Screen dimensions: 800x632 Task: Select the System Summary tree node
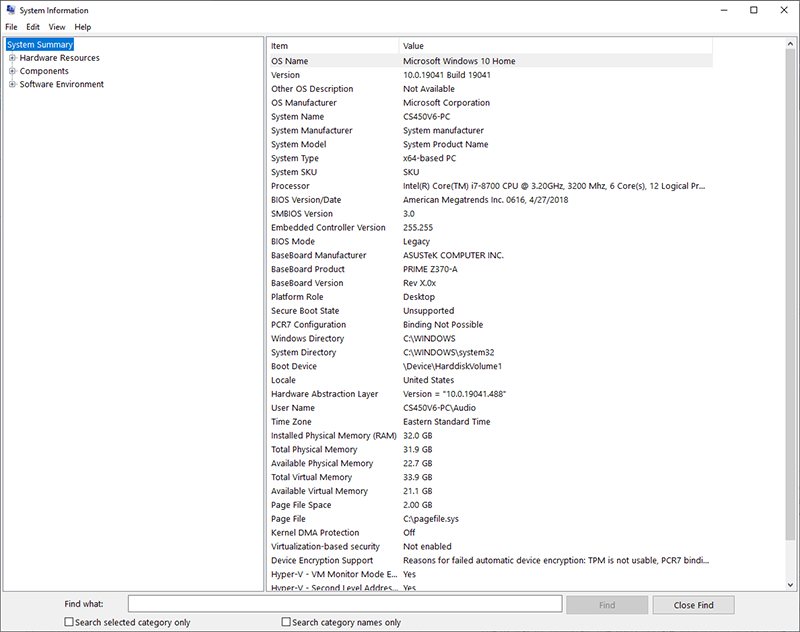39,44
